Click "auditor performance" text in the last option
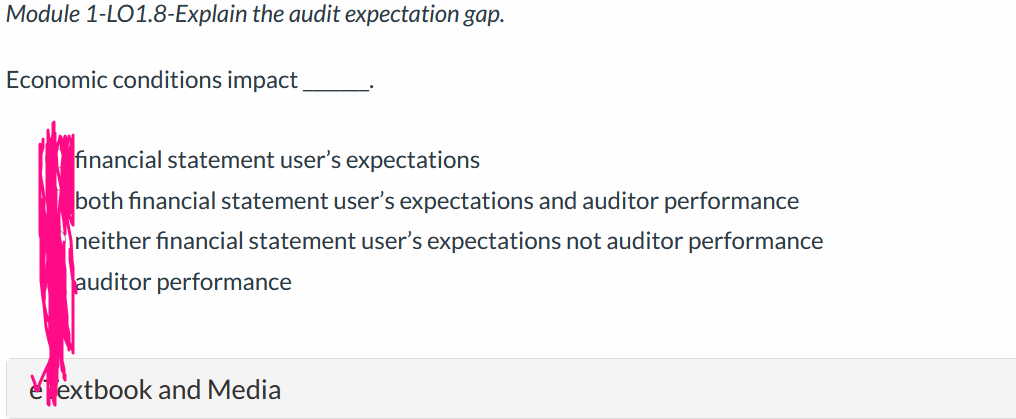1016x419 pixels. [183, 282]
